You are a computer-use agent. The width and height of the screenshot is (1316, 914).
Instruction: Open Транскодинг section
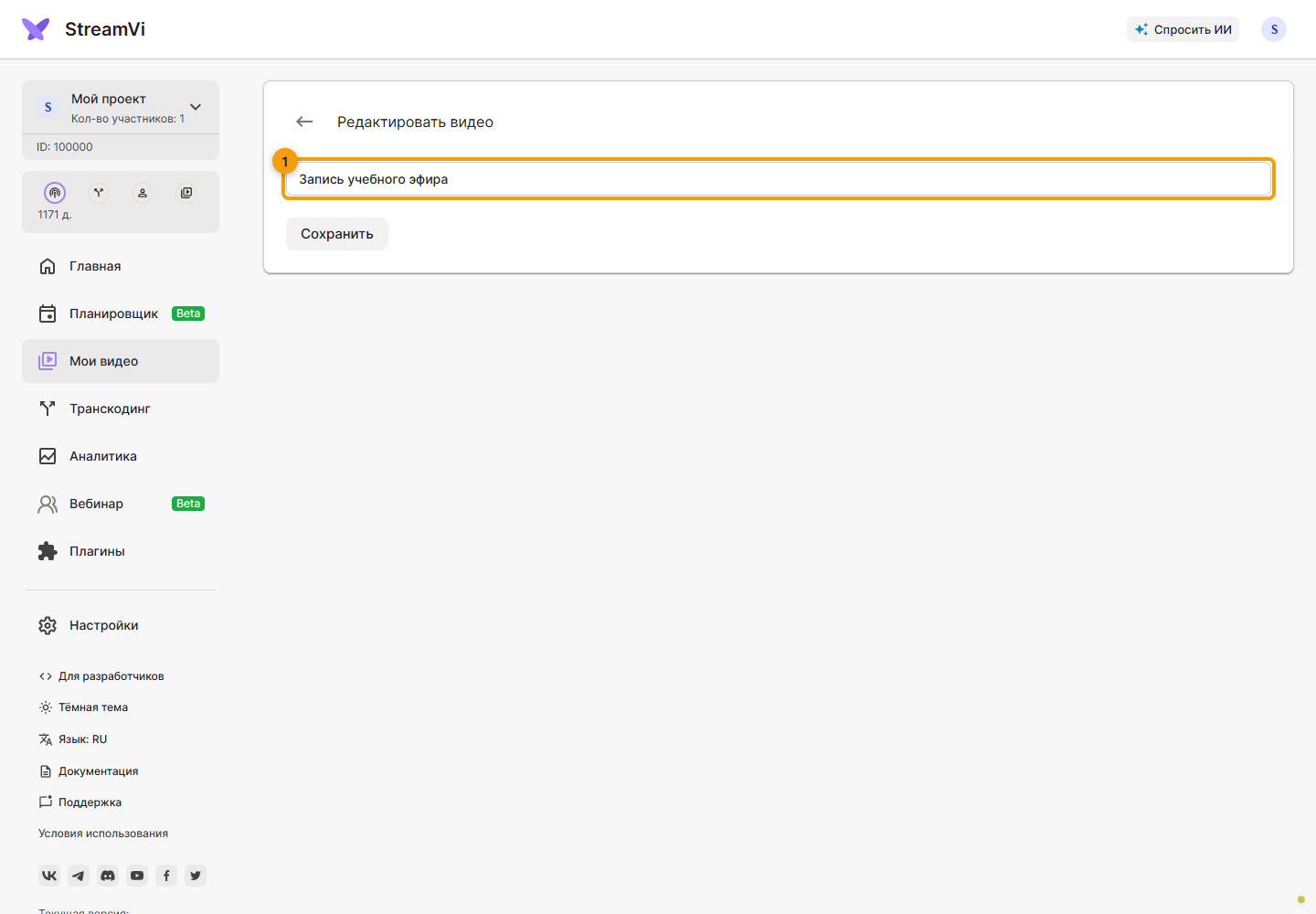tap(121, 409)
